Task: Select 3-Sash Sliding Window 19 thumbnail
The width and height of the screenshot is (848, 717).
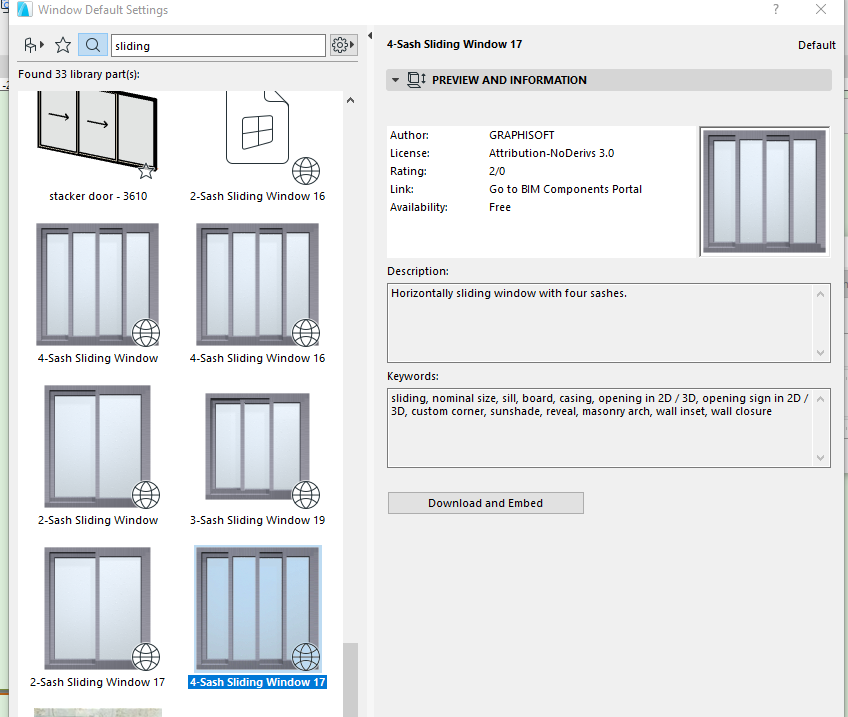Action: pos(257,446)
